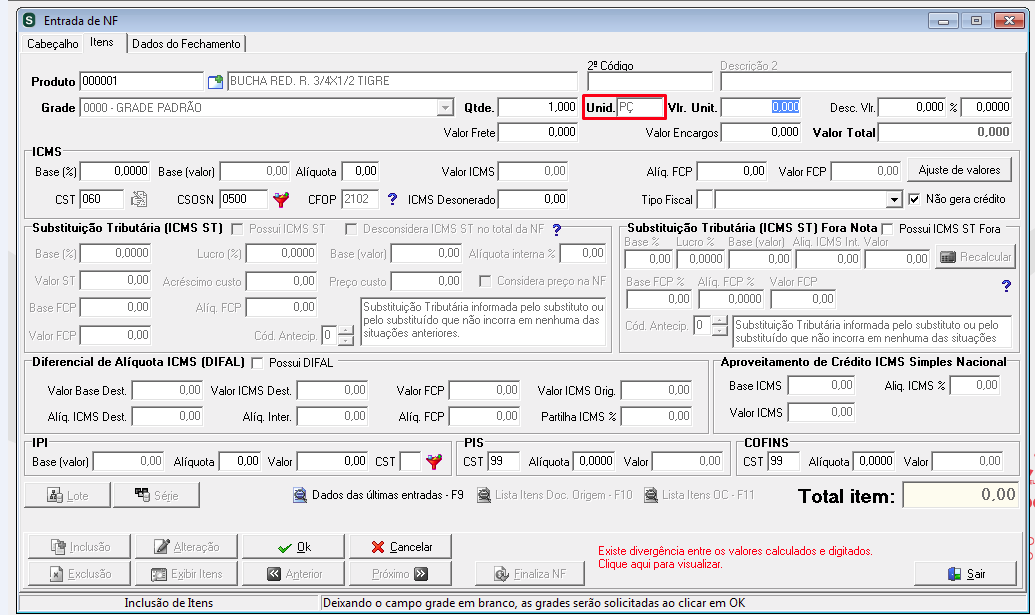
Task: Open help icon in ICMS ST Fora Nota section
Action: tap(1006, 286)
